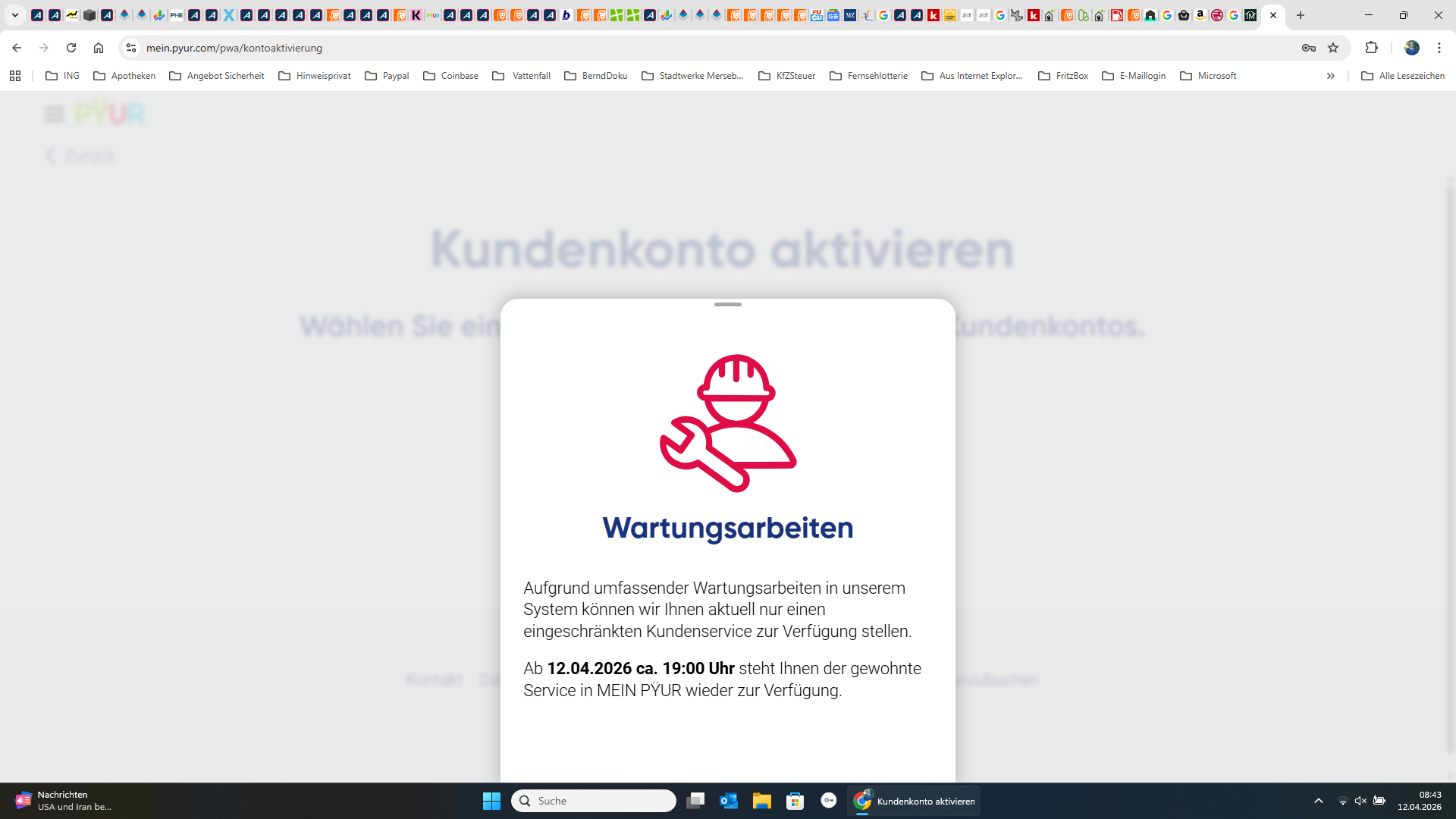Screen dimensions: 1456x819
Task: Open the browser extensions puzzle icon
Action: coord(1373,48)
